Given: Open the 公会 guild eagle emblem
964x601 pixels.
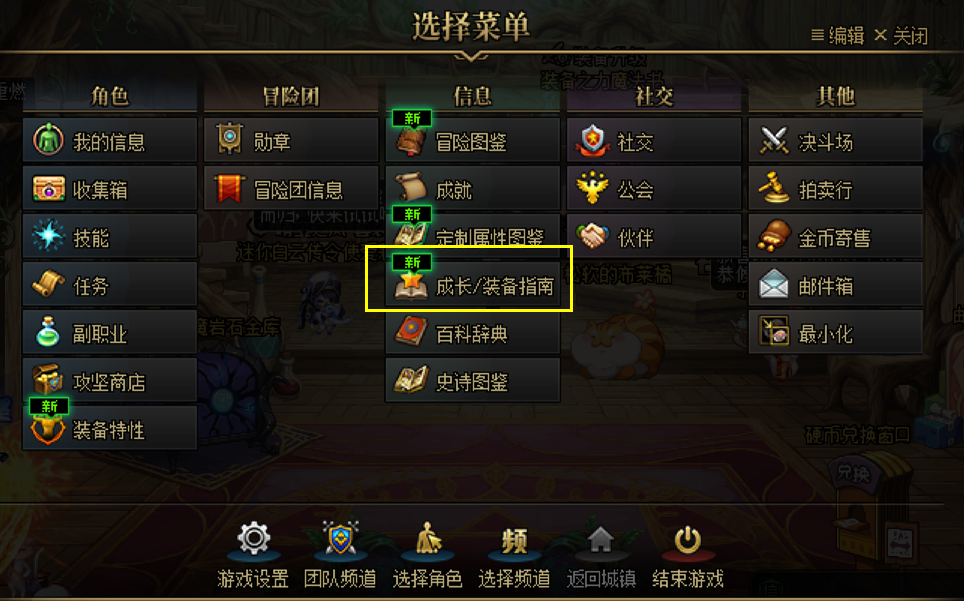Looking at the screenshot, I should tap(592, 188).
